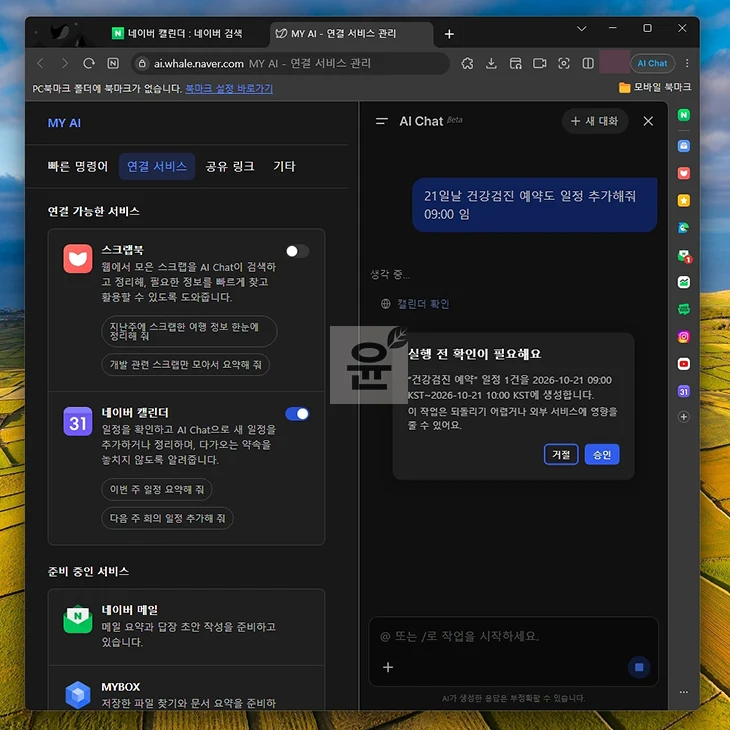The image size is (730, 730).
Task: Click the image search scan icon
Action: (x=564, y=63)
